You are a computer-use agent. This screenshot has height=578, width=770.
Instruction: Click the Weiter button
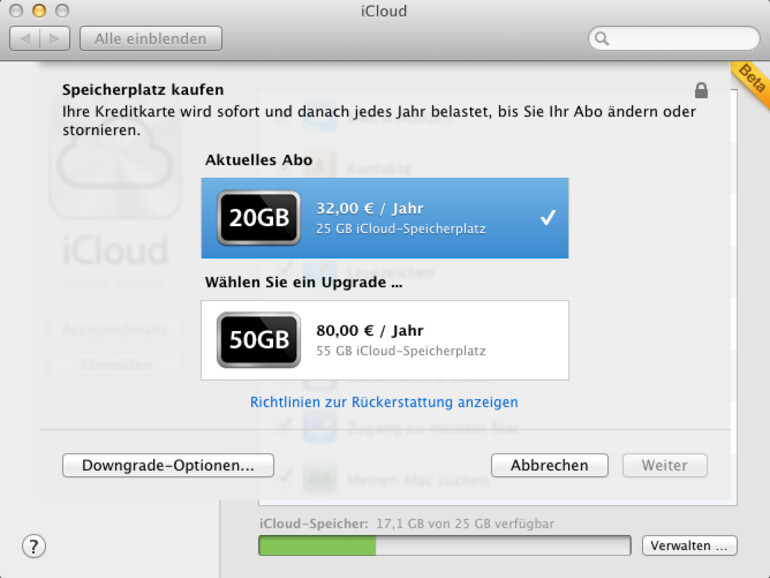[665, 465]
